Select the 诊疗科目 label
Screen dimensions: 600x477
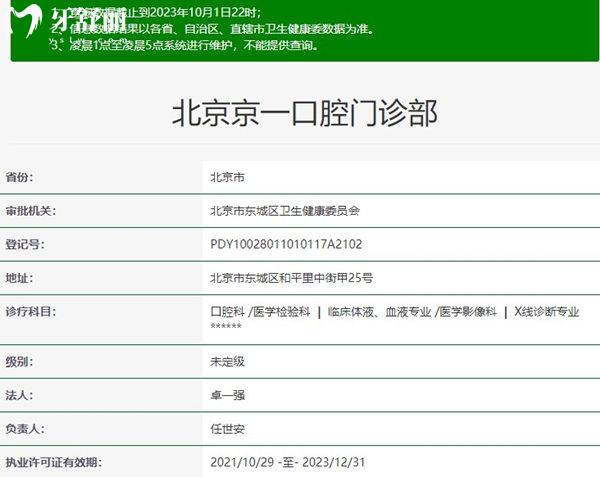(31, 311)
